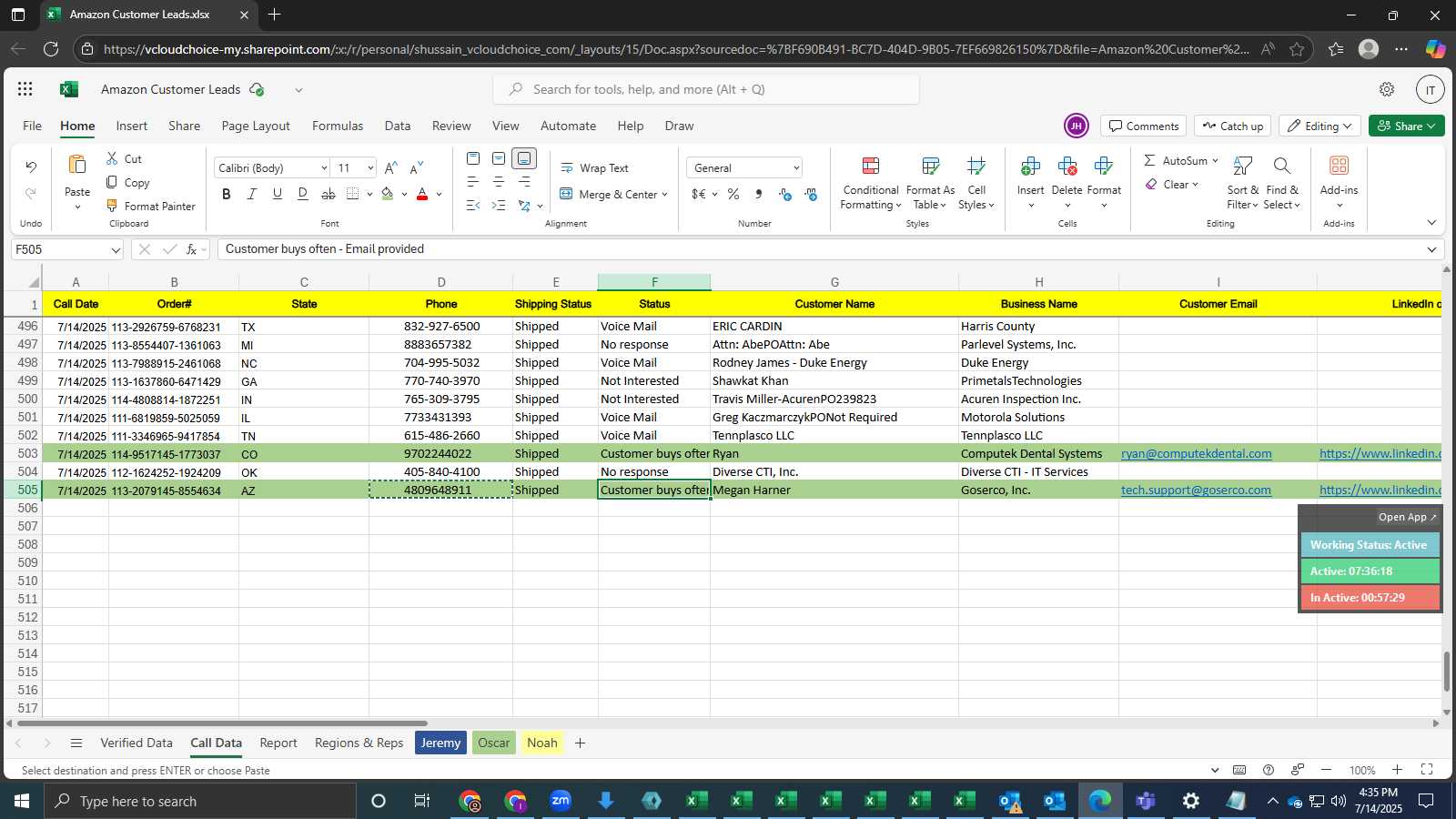Click the Undo arrow icon
1456x819 pixels.
31,167
